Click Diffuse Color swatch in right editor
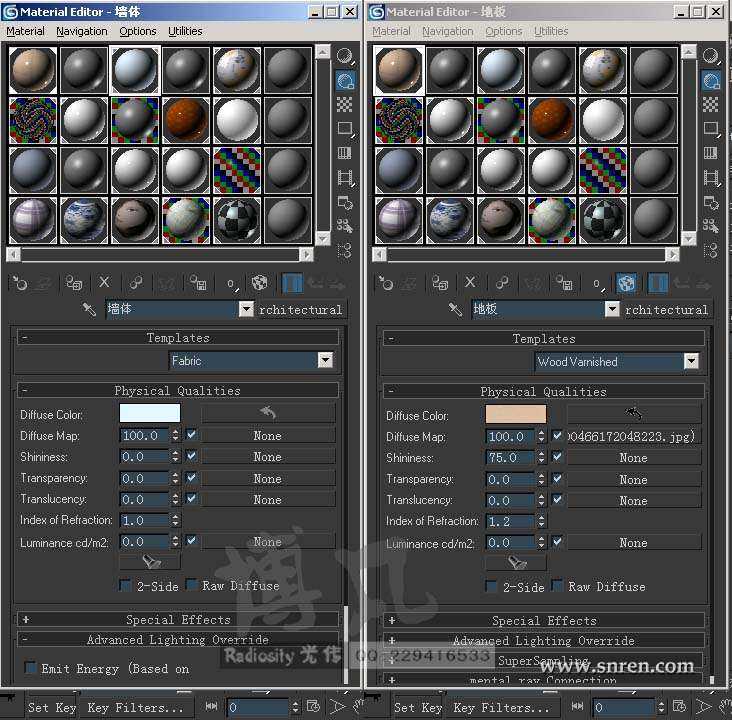The height and width of the screenshot is (720, 732). [x=516, y=415]
